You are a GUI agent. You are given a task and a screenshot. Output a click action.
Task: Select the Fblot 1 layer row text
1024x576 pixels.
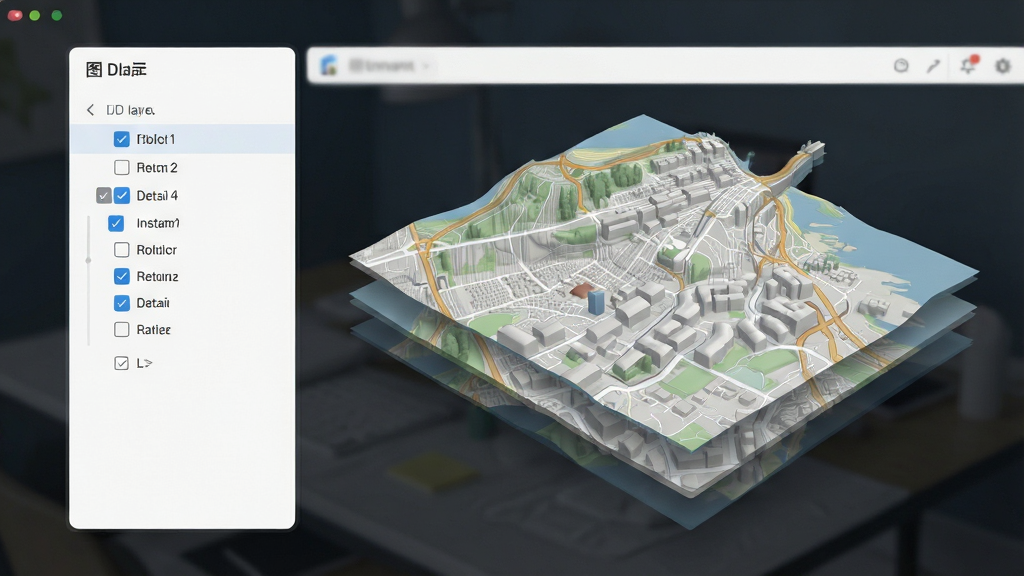pyautogui.click(x=155, y=139)
